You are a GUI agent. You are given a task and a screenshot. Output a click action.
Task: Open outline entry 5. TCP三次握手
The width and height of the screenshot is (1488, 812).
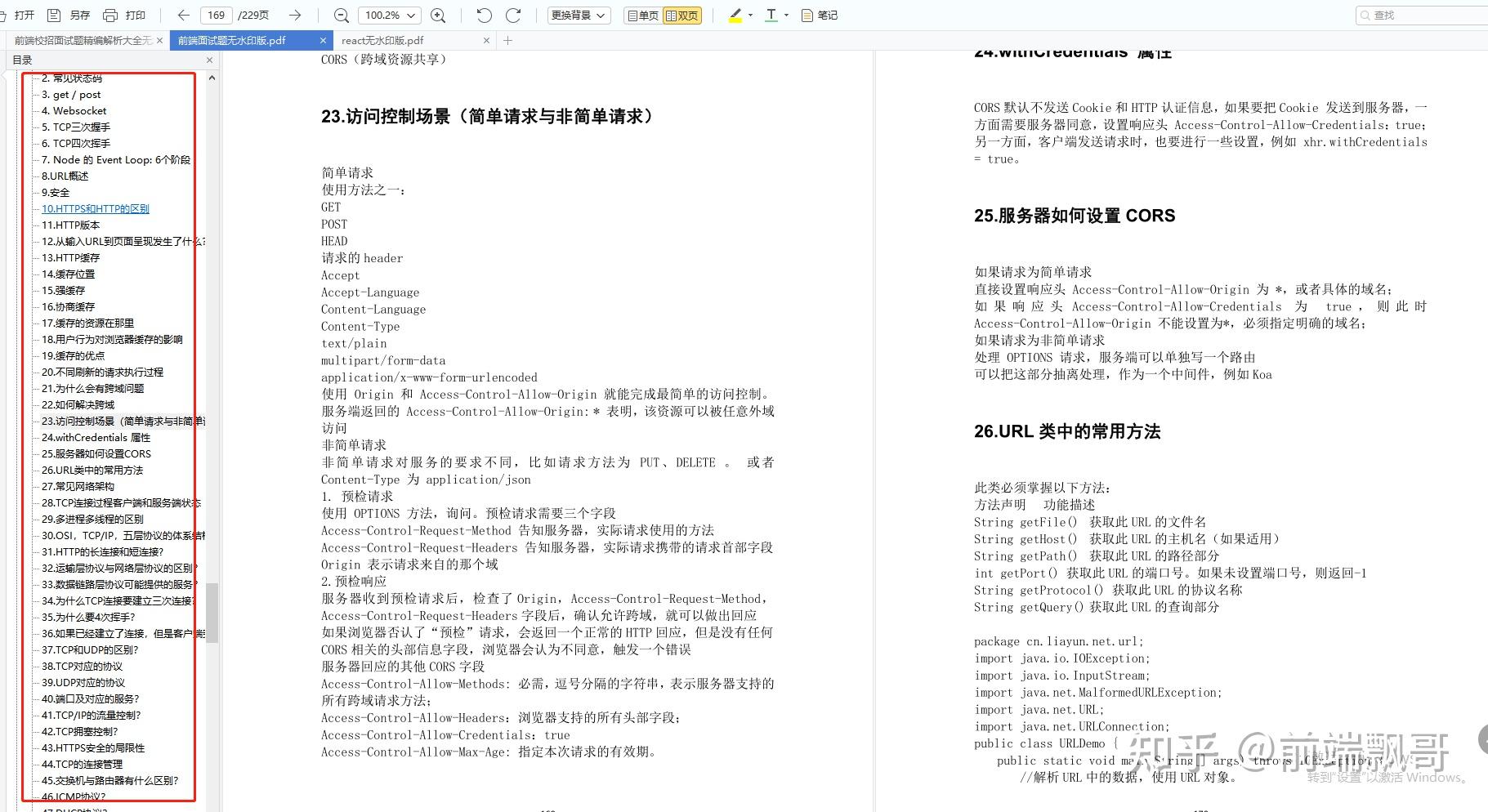[x=76, y=127]
